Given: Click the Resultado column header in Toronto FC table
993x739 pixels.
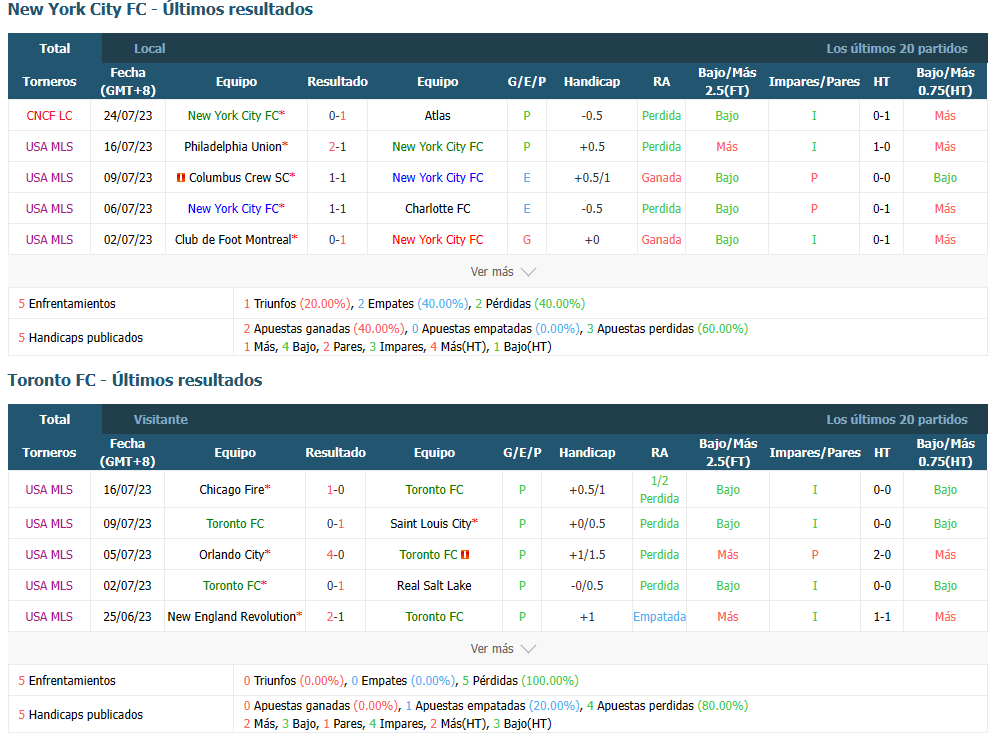Looking at the screenshot, I should (x=336, y=453).
